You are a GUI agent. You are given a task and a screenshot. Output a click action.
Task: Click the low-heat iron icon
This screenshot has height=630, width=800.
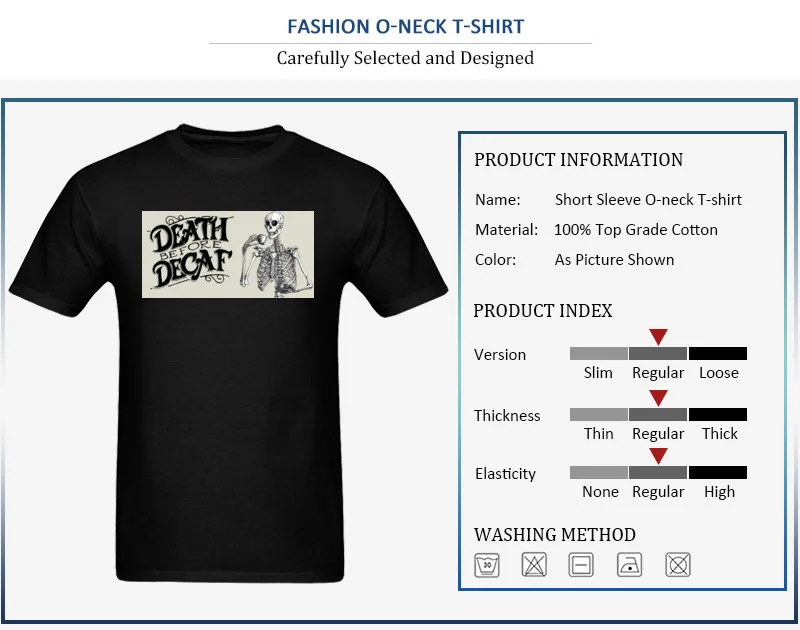point(630,565)
